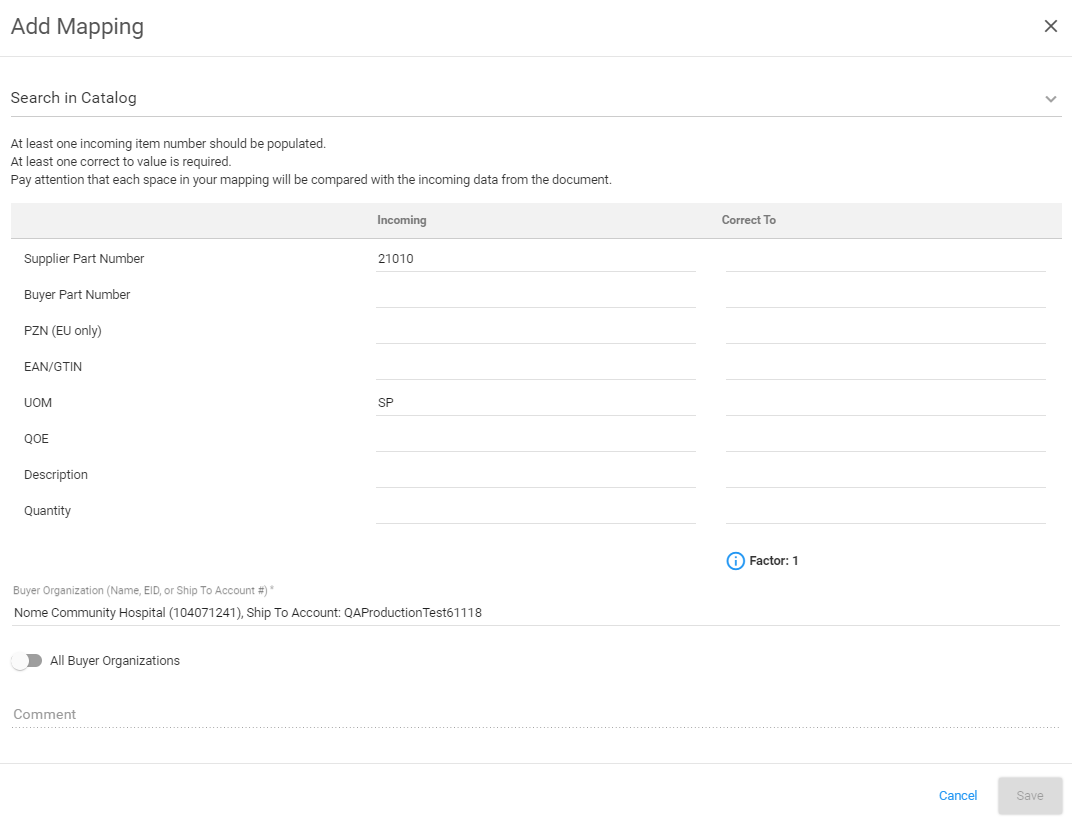
Task: Click the incoming Supplier Part Number field
Action: [535, 258]
